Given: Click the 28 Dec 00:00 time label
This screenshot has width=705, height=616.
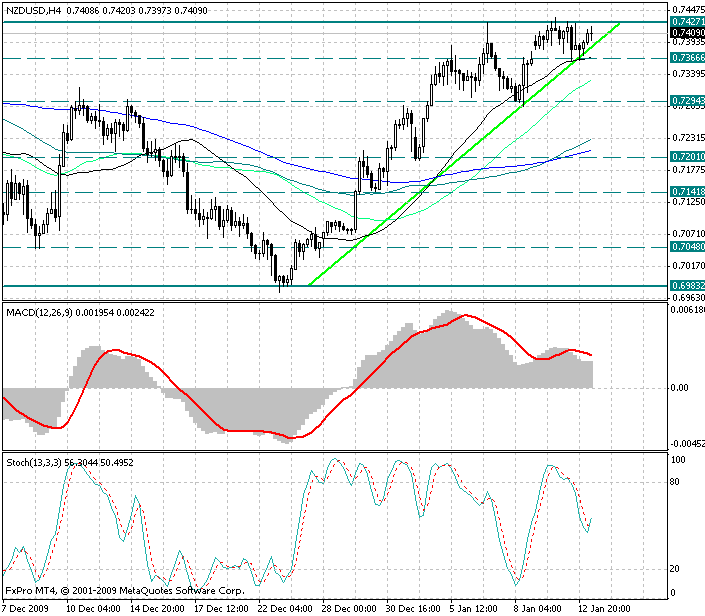Looking at the screenshot, I should (349, 609).
